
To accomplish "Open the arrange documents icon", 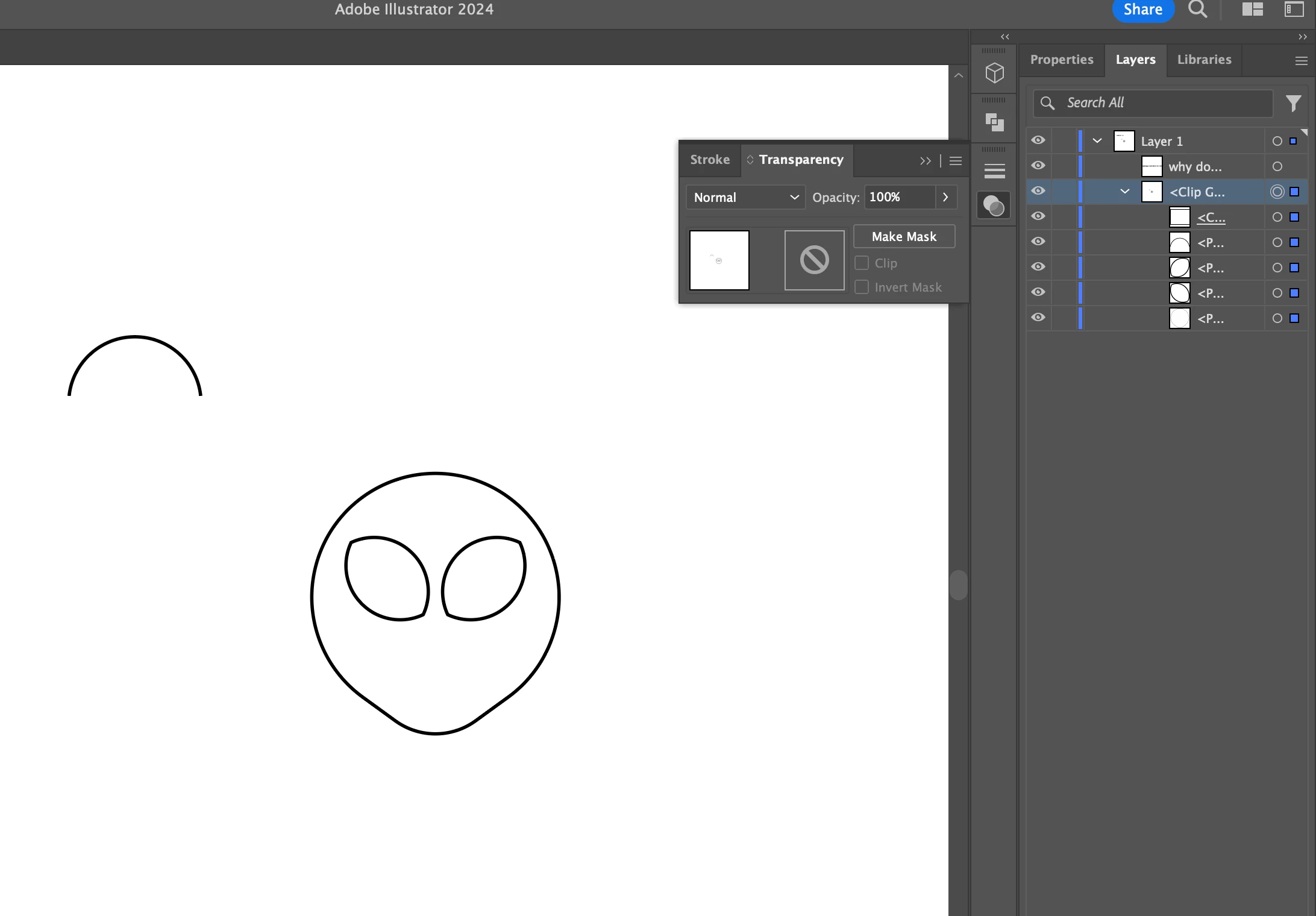I will click(x=1253, y=10).
